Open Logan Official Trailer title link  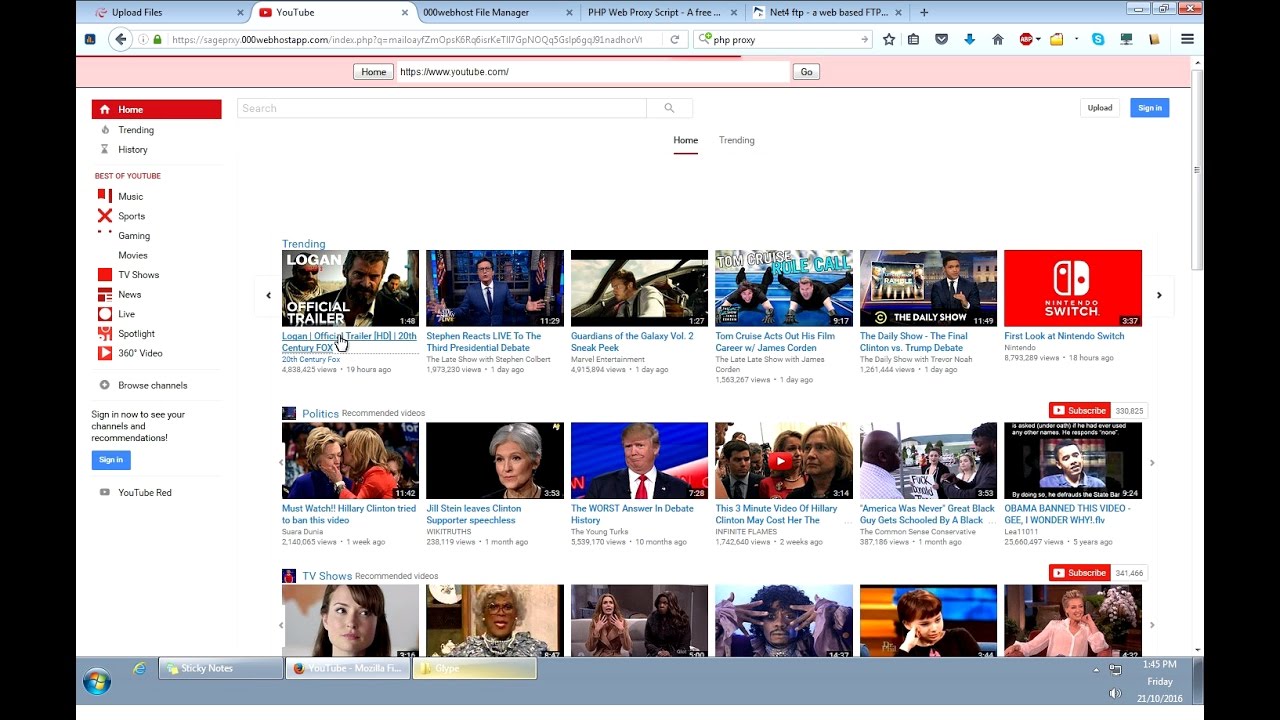pos(349,342)
